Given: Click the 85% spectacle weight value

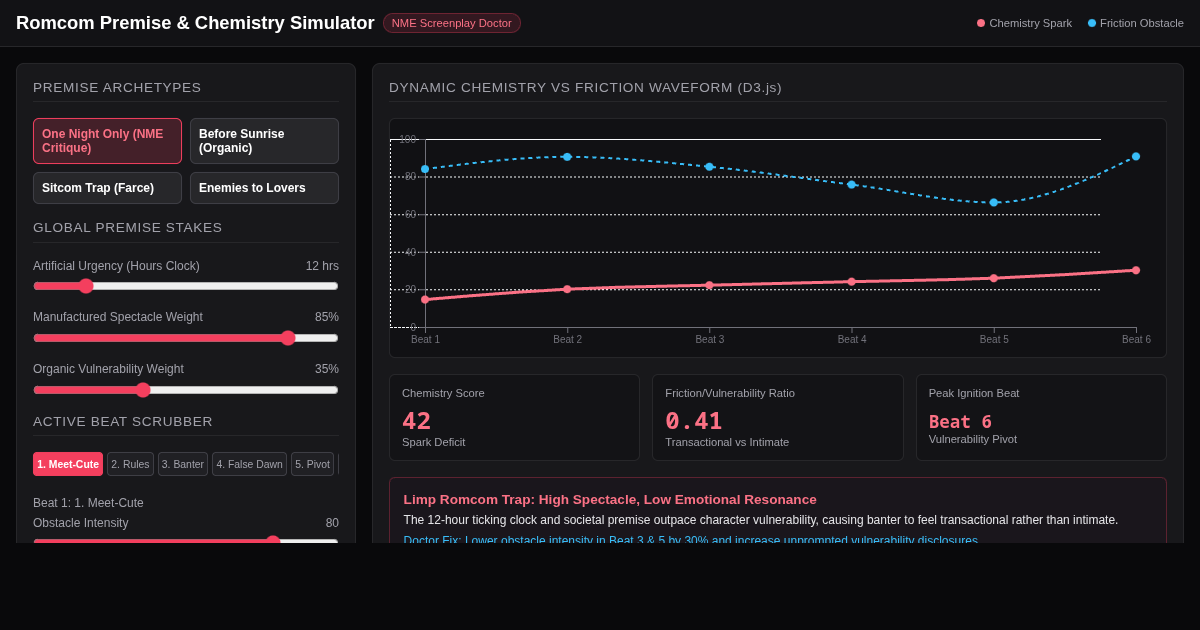Looking at the screenshot, I should coord(327,317).
